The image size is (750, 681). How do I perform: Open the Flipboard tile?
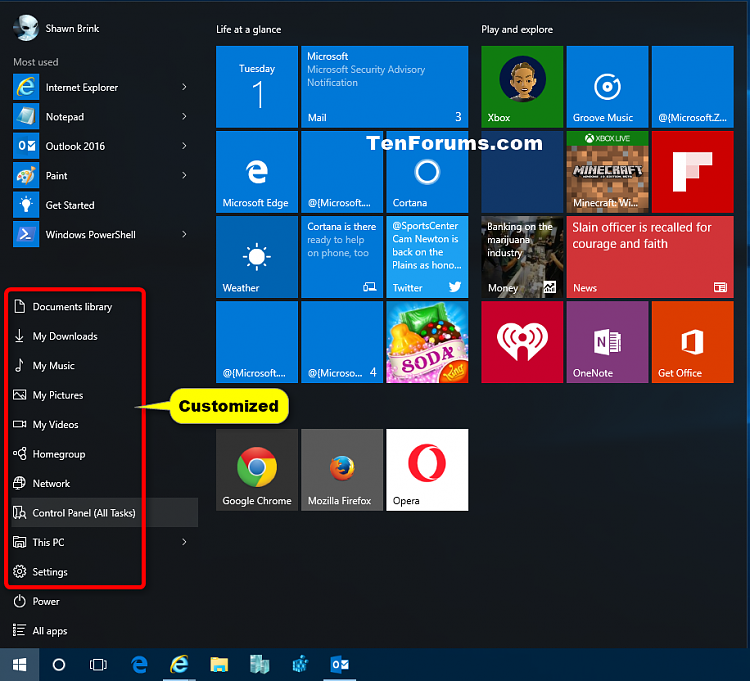[x=693, y=172]
